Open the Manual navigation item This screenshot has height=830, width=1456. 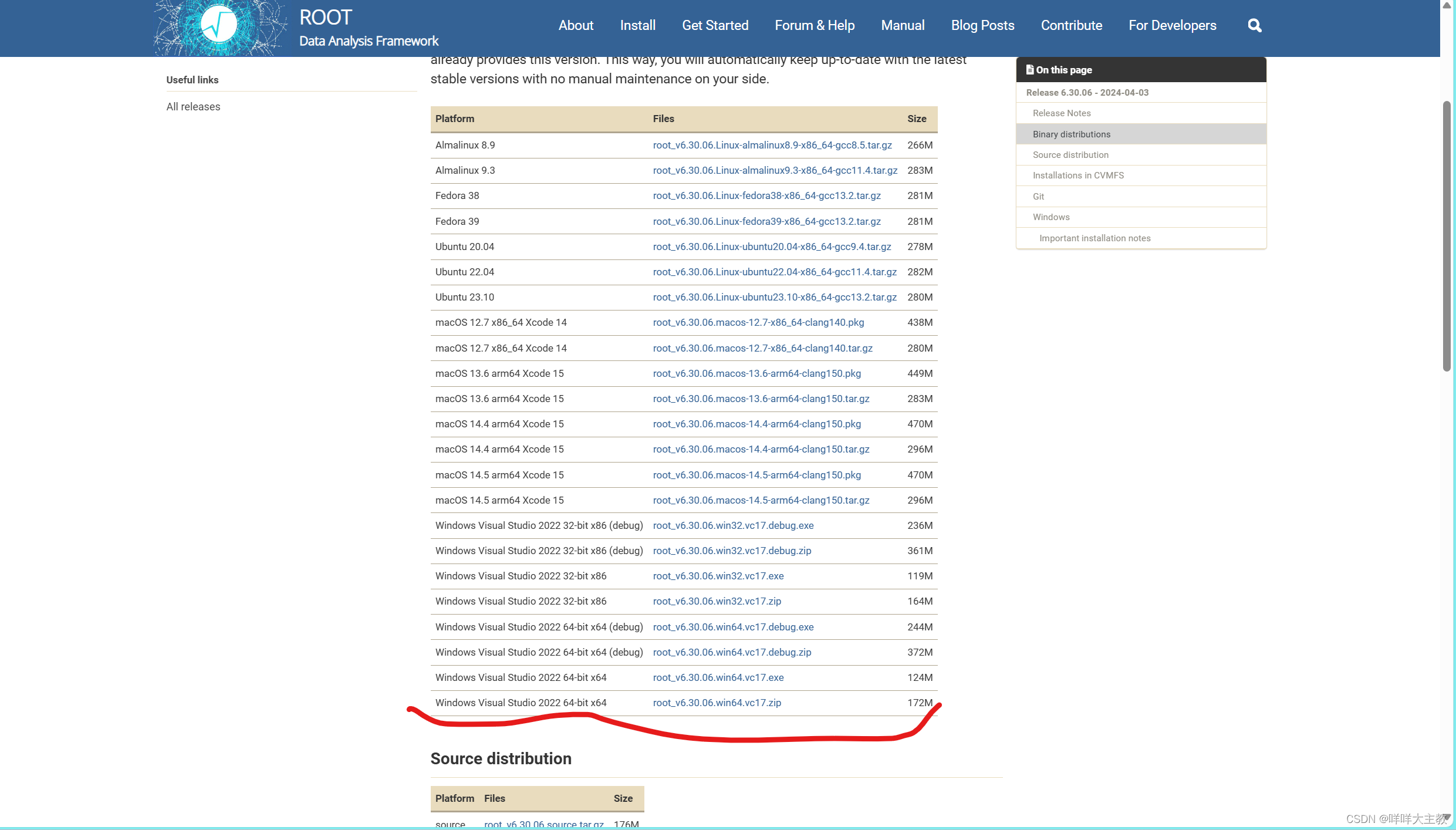click(902, 26)
